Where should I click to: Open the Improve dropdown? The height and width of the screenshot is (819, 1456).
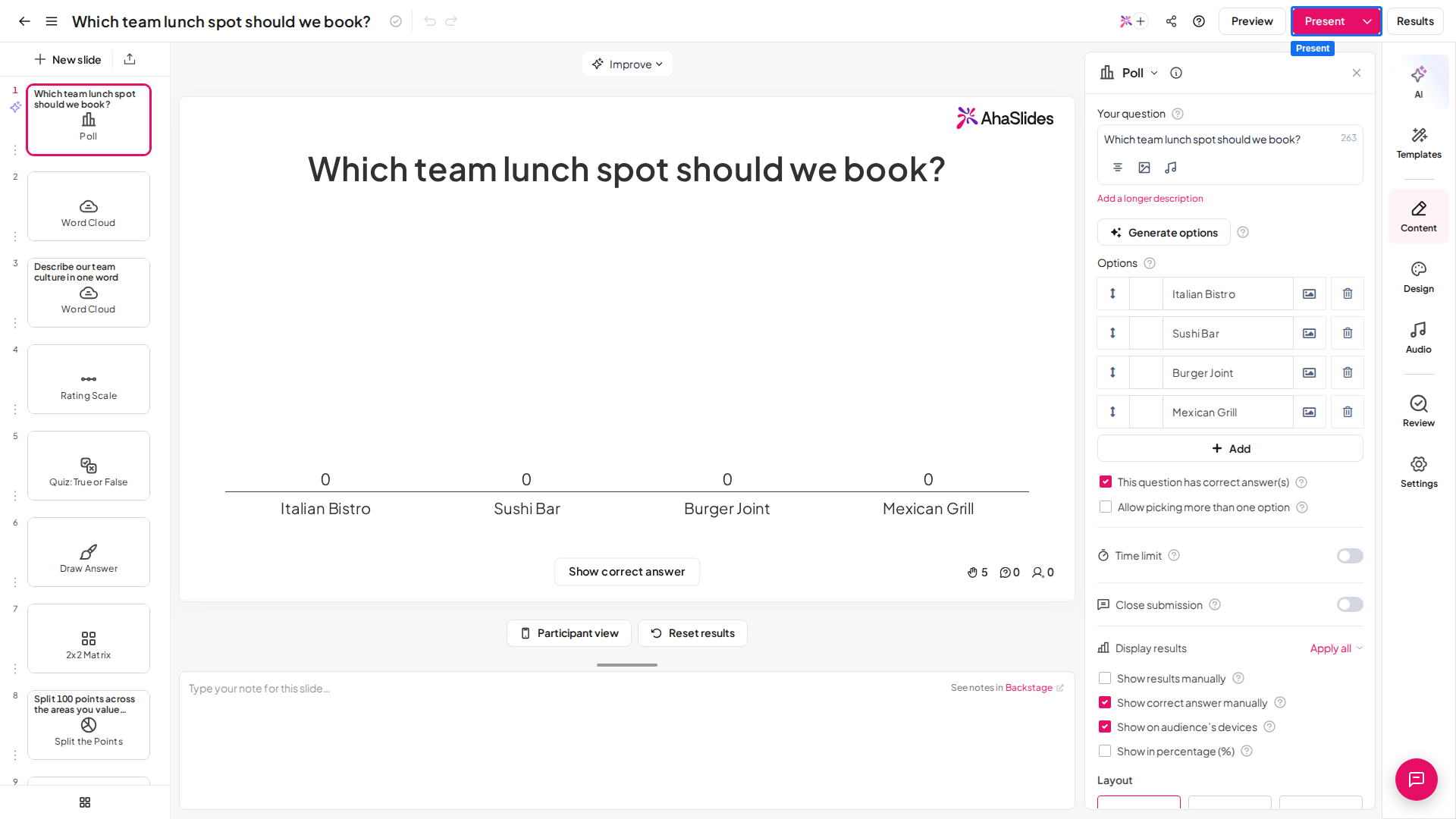tap(627, 64)
